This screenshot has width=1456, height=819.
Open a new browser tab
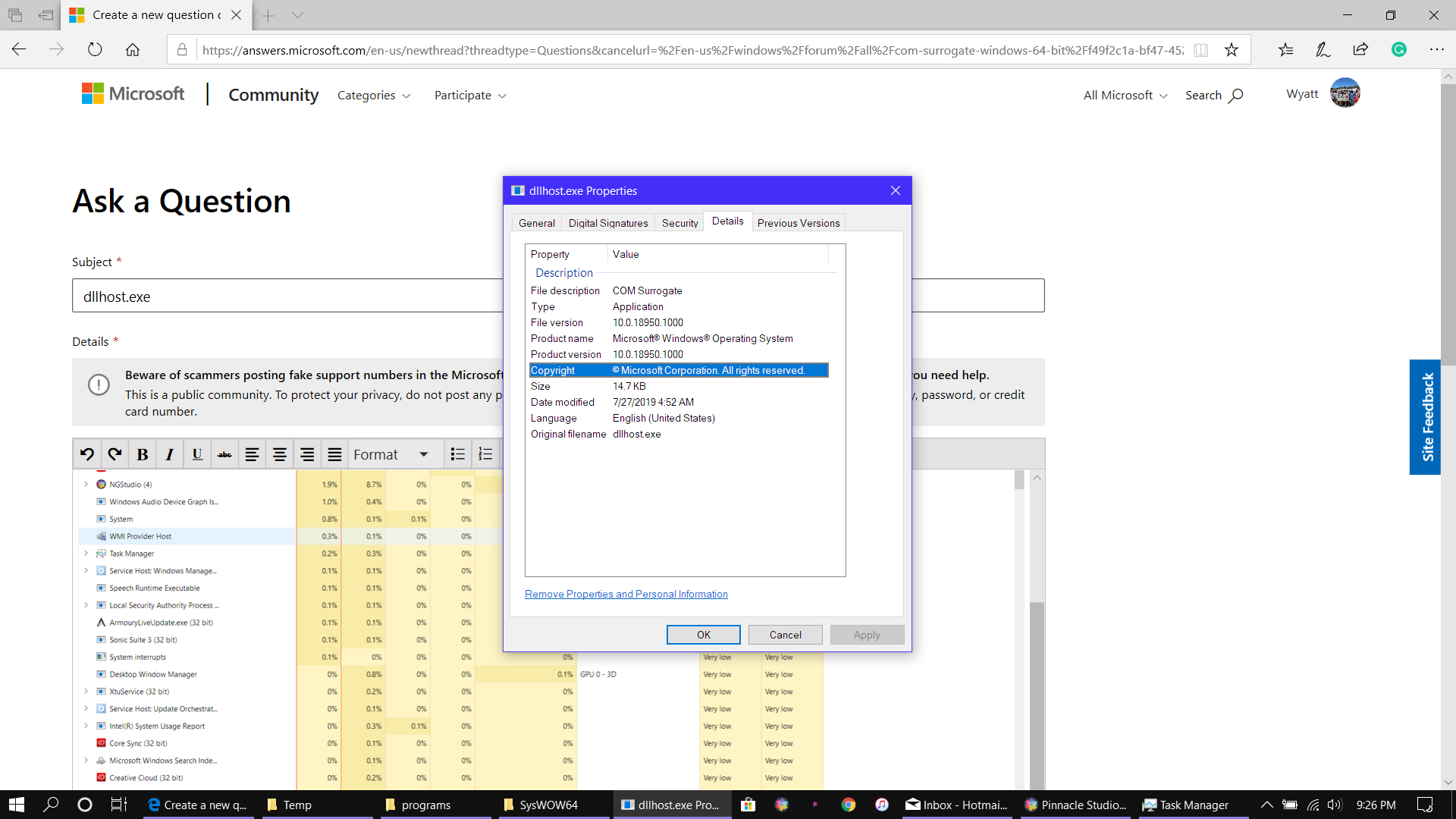(x=268, y=15)
